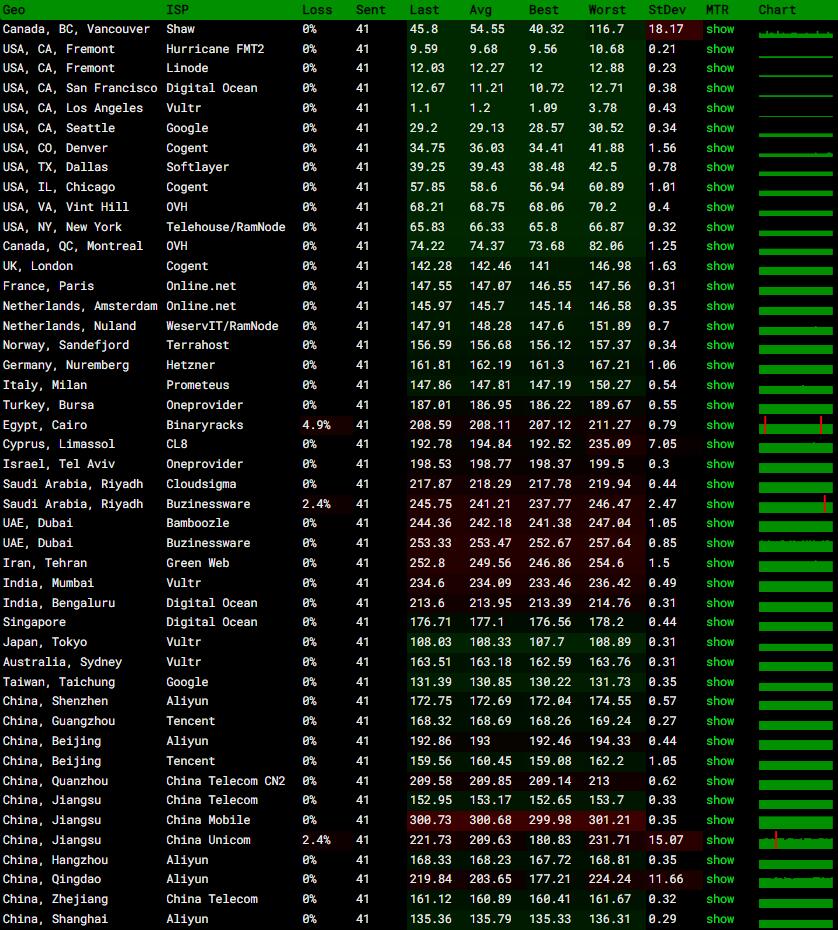This screenshot has height=930, width=838.
Task: Select the StDev value '15.07'
Action: click(x=666, y=840)
